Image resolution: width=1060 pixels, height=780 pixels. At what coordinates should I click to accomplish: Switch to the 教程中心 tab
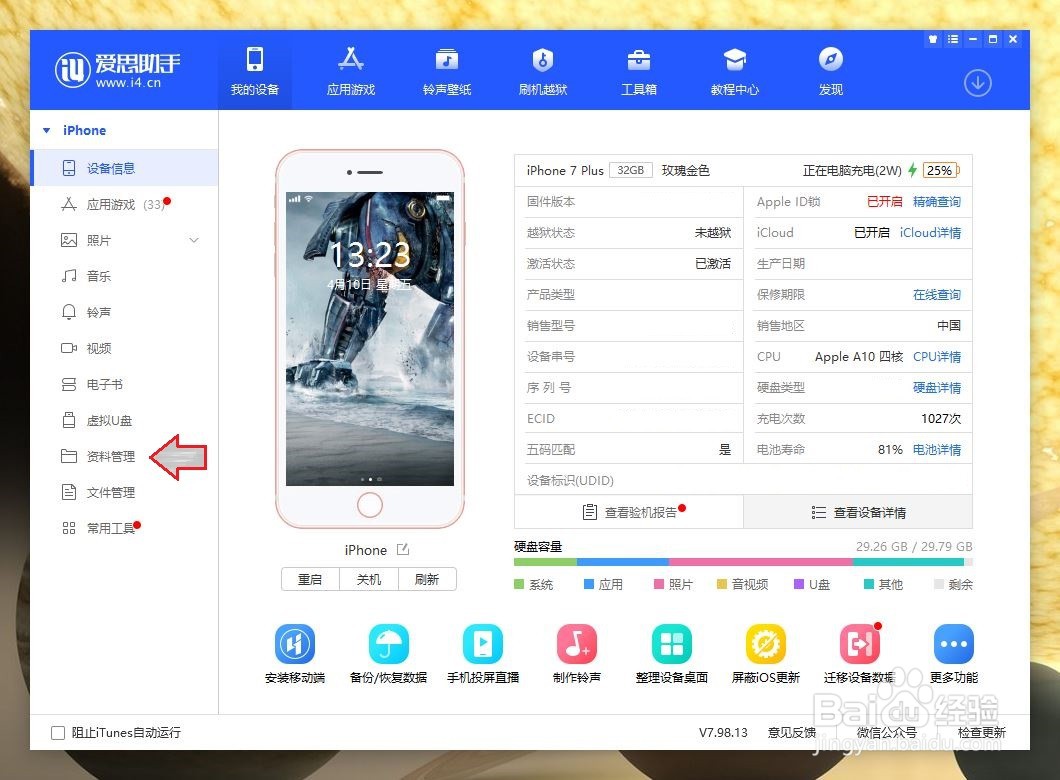(x=734, y=69)
